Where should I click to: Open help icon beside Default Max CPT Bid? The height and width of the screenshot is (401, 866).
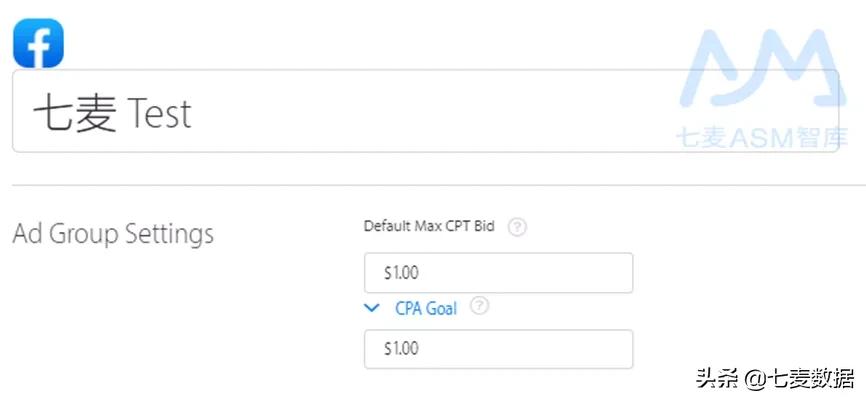(x=517, y=227)
